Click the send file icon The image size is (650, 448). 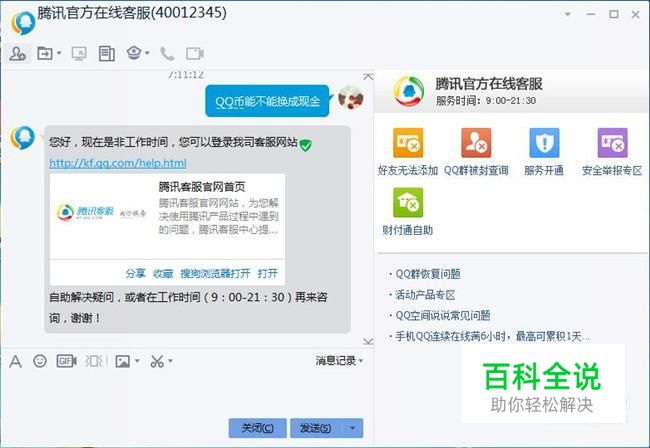coord(45,53)
